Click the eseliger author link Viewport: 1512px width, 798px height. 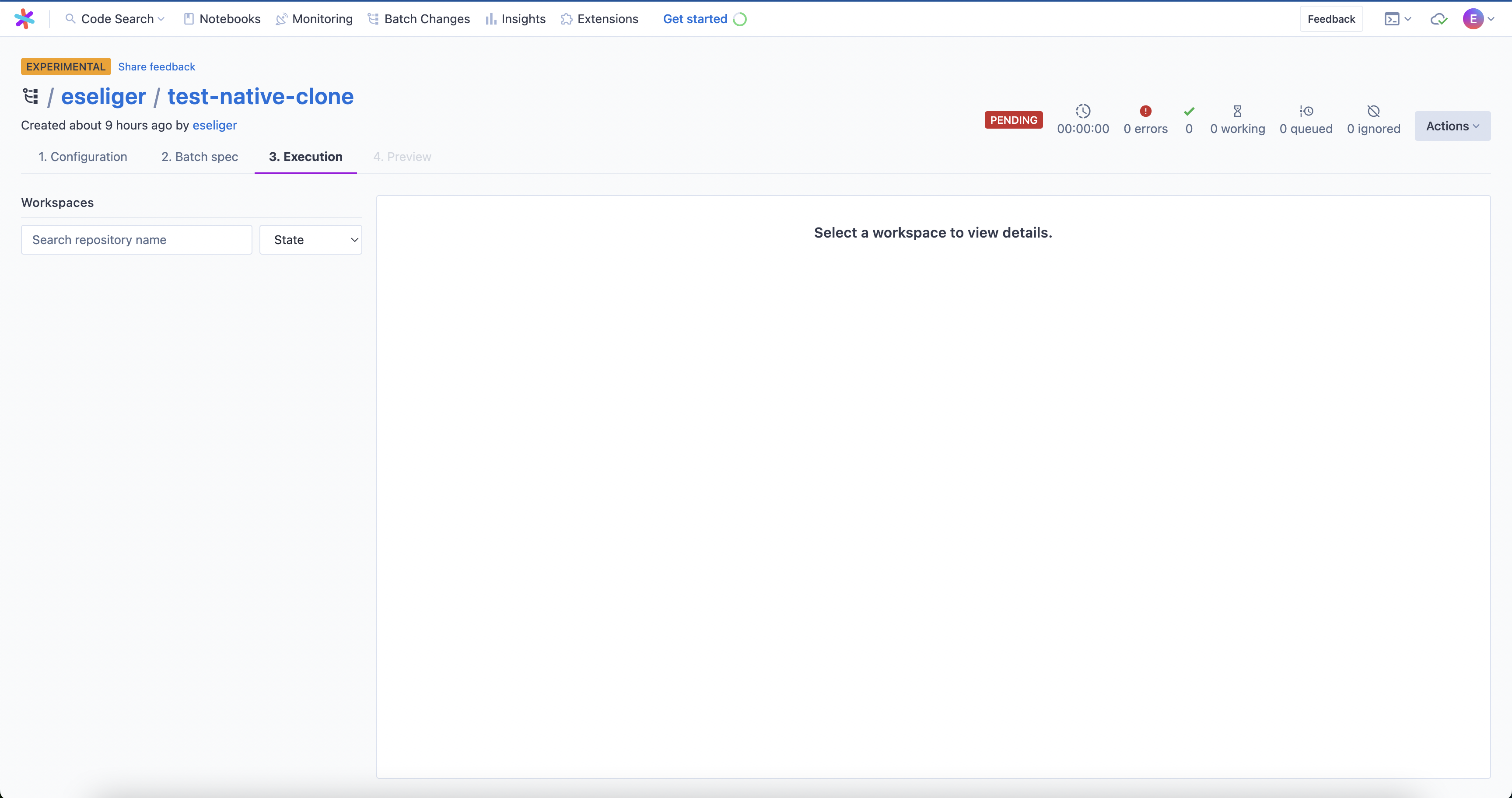click(215, 125)
